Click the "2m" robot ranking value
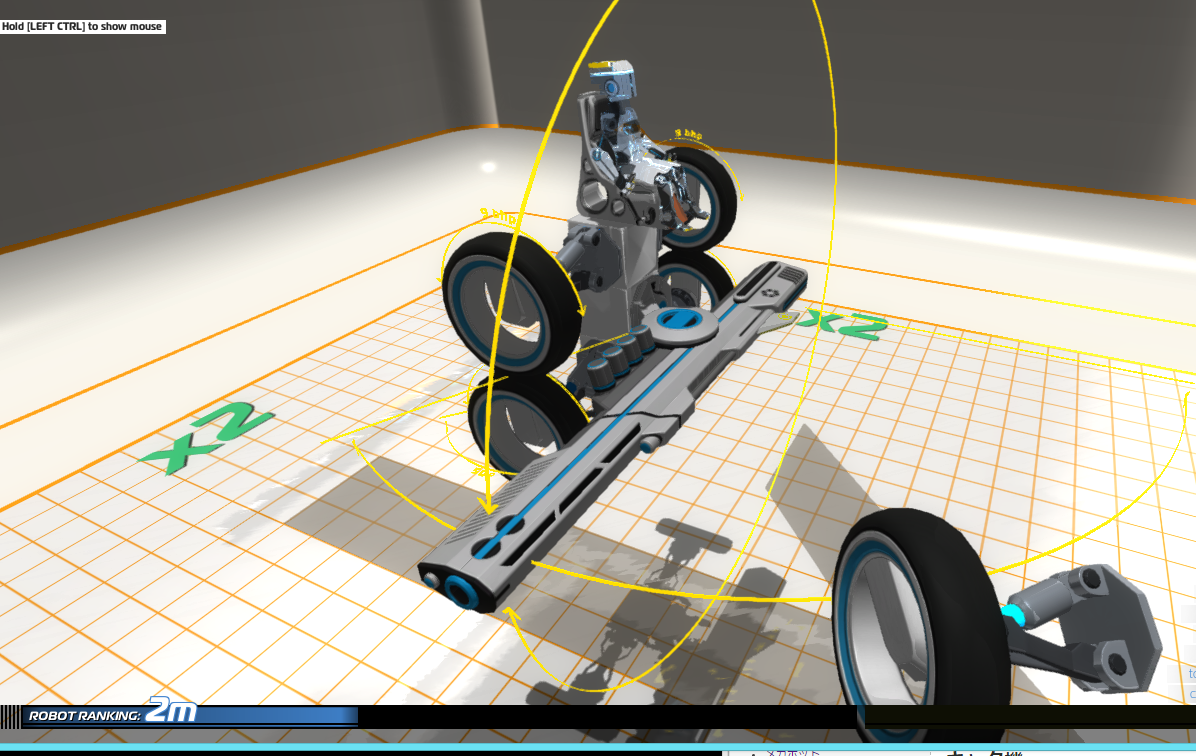This screenshot has width=1196, height=756. coord(171,711)
